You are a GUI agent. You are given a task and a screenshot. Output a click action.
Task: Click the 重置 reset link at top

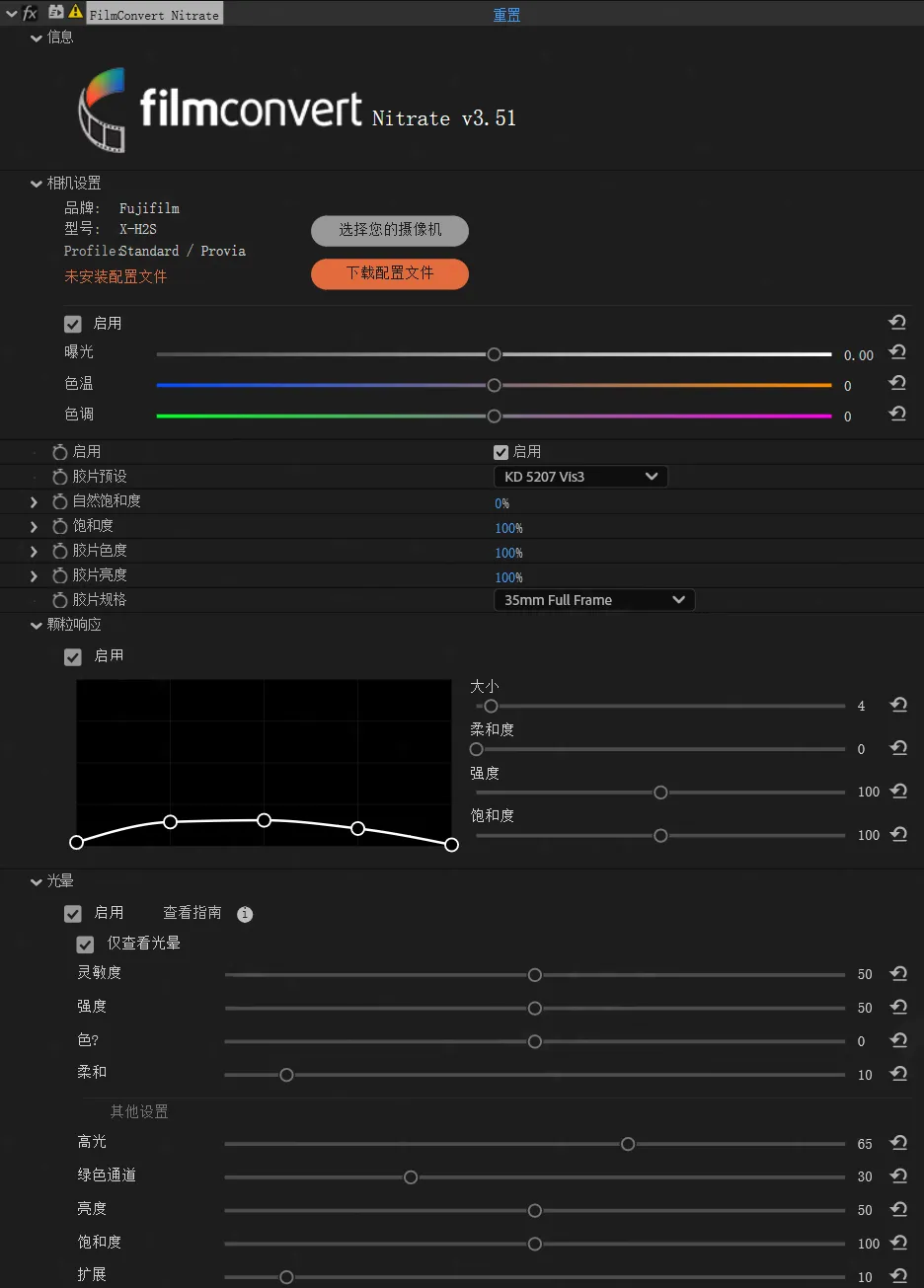tap(506, 15)
